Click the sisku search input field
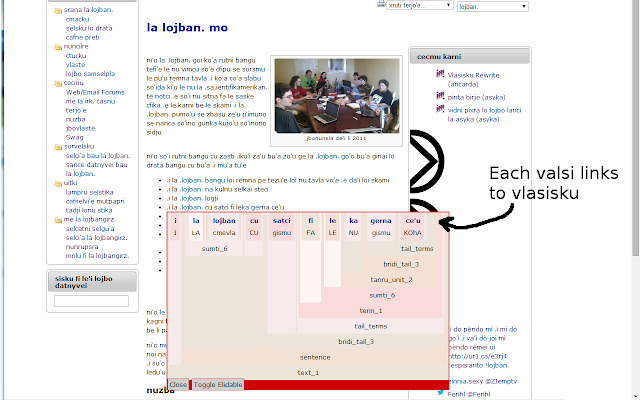 click(x=90, y=300)
